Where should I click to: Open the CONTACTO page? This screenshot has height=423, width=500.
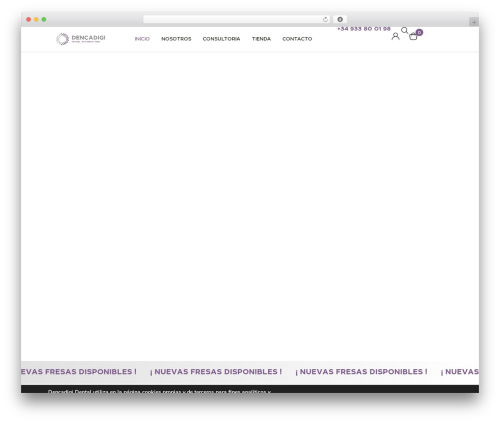(x=297, y=39)
